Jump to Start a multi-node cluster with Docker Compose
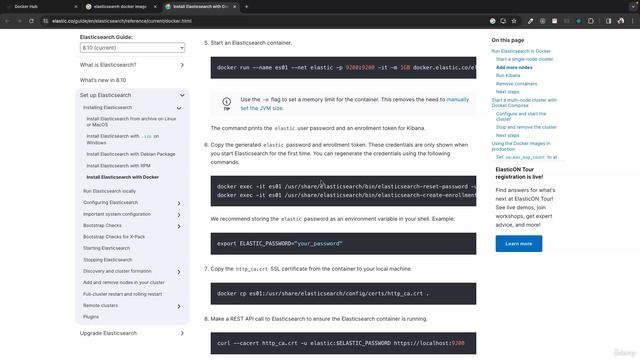Viewport: 640px width, 360px height. (524, 102)
